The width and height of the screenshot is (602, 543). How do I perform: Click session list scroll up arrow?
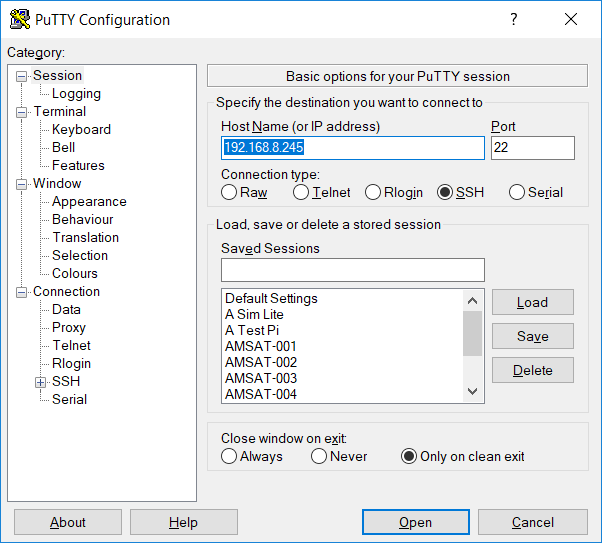[473, 301]
